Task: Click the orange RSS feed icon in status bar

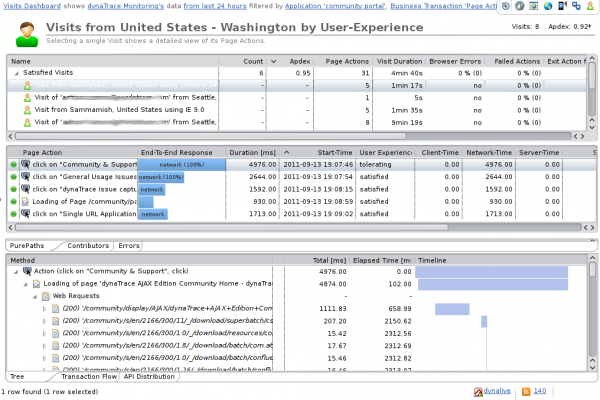Action: 526,391
